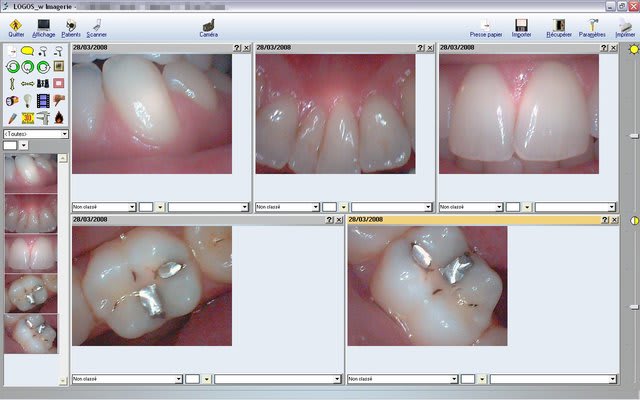Click the Quitter toolbar icon
640x400 pixels.
[16, 25]
